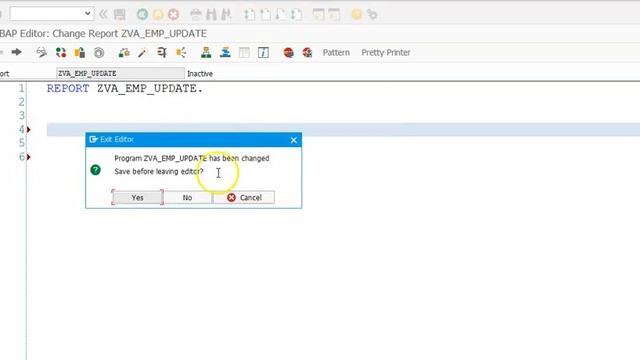Click the Pretty Printer button
Image resolution: width=640 pixels, height=360 pixels.
(x=386, y=53)
